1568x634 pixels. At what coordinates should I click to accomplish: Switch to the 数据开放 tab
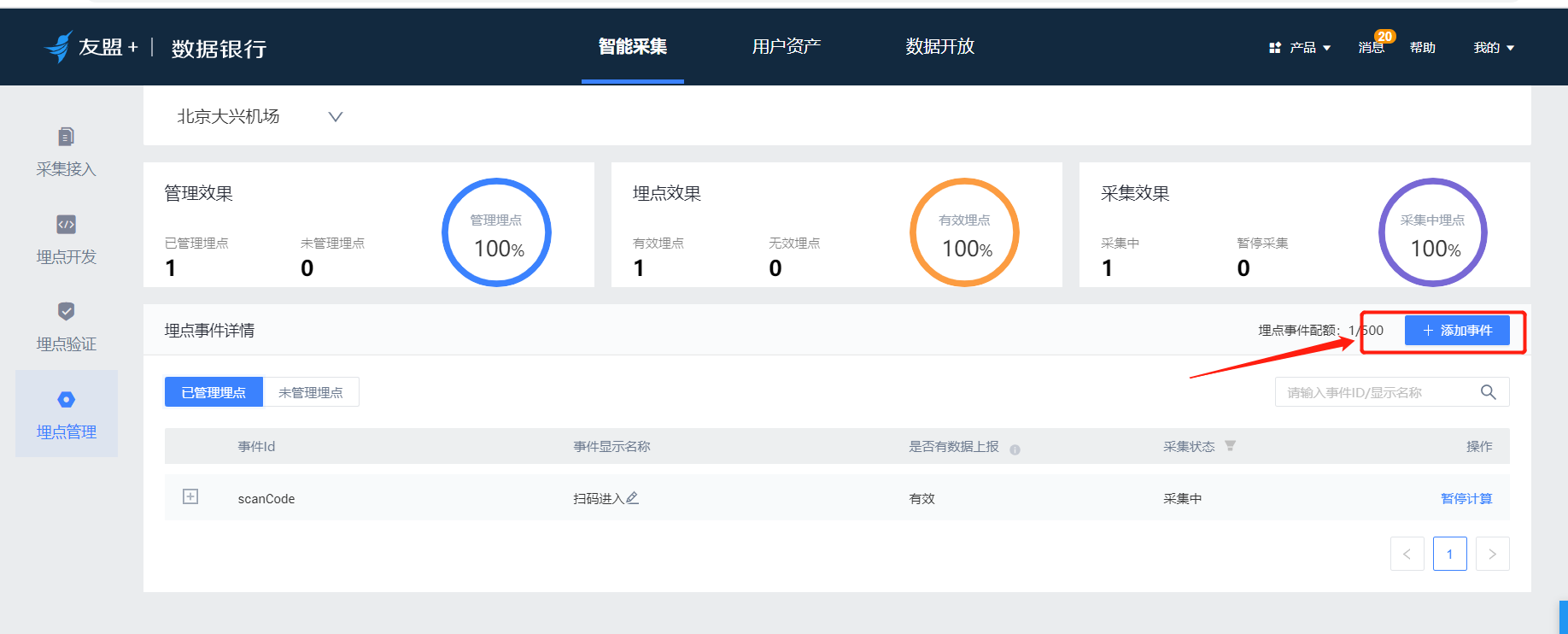(x=940, y=46)
